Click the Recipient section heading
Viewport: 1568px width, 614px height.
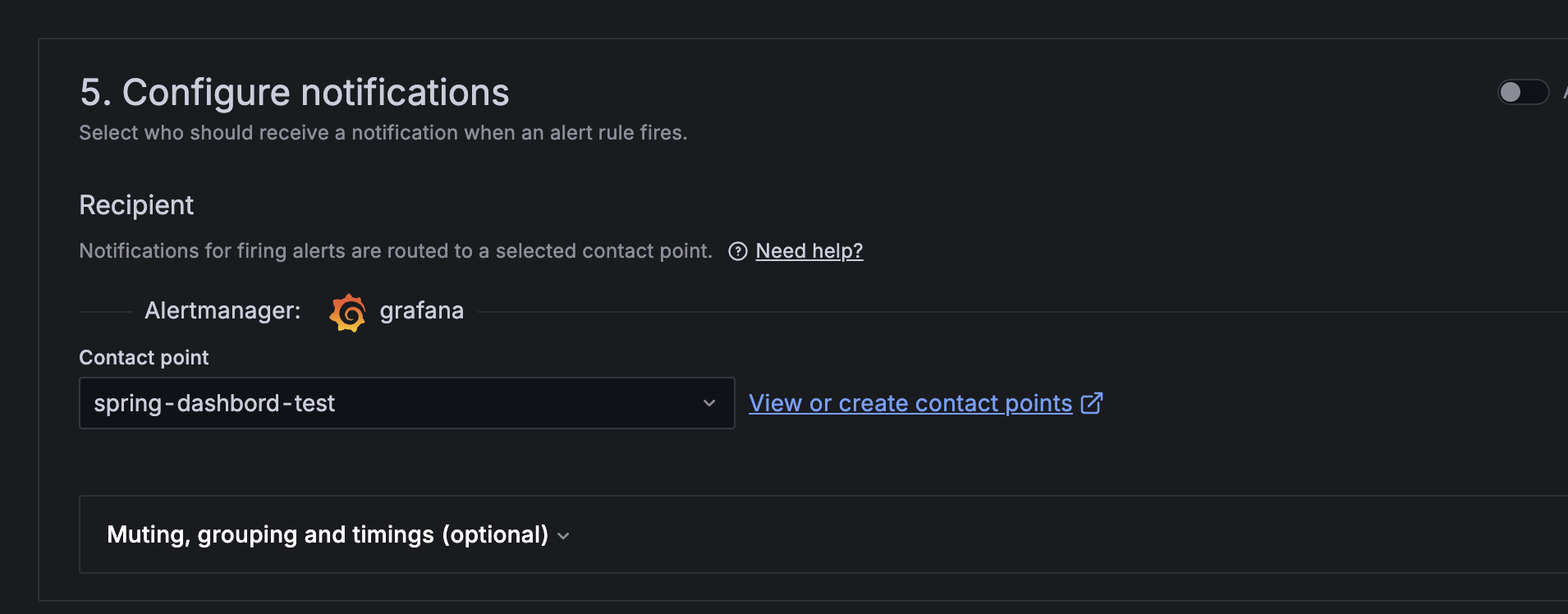point(136,205)
